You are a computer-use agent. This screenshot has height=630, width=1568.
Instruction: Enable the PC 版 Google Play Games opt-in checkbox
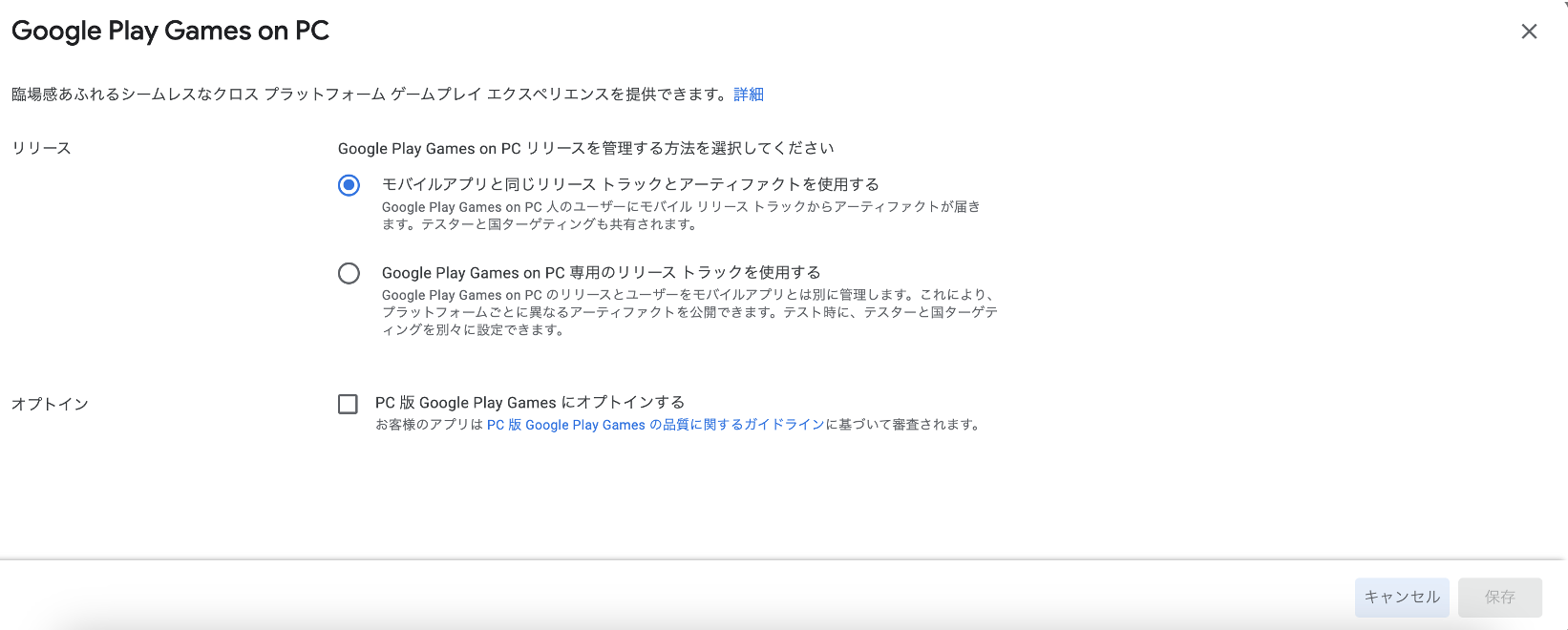[x=348, y=404]
